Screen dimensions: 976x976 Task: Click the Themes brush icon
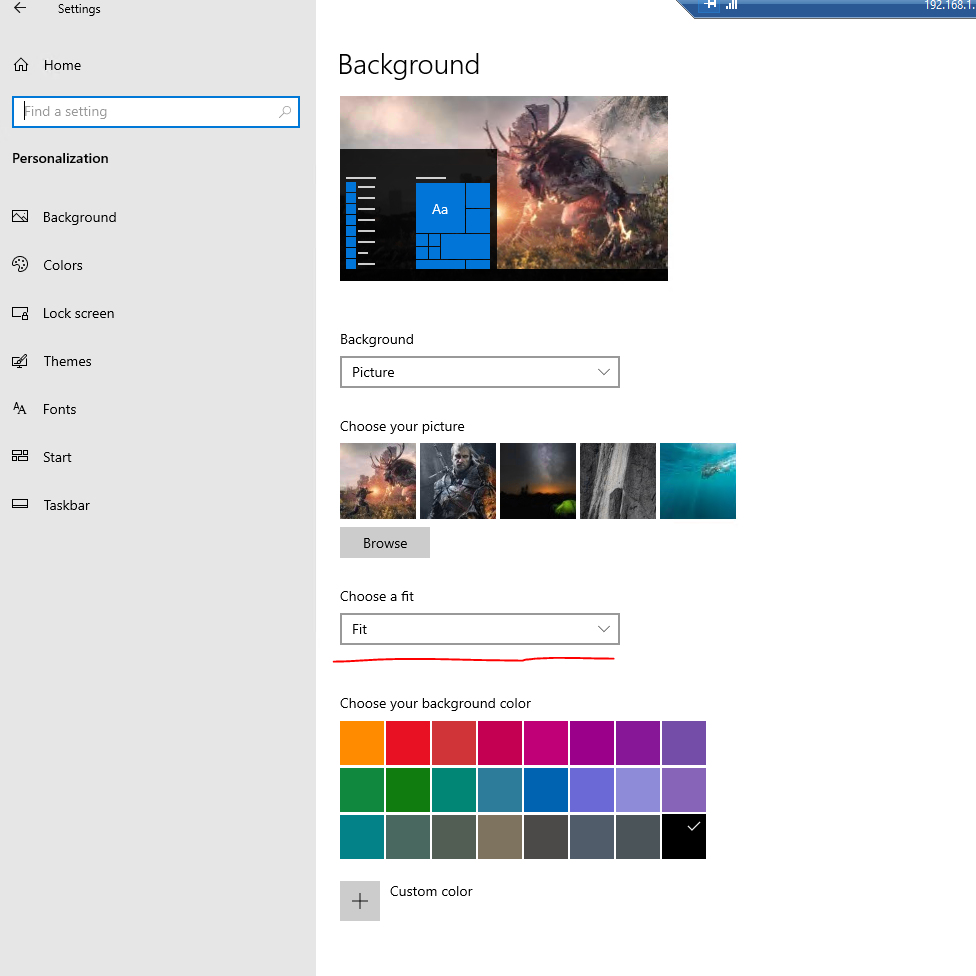click(20, 361)
